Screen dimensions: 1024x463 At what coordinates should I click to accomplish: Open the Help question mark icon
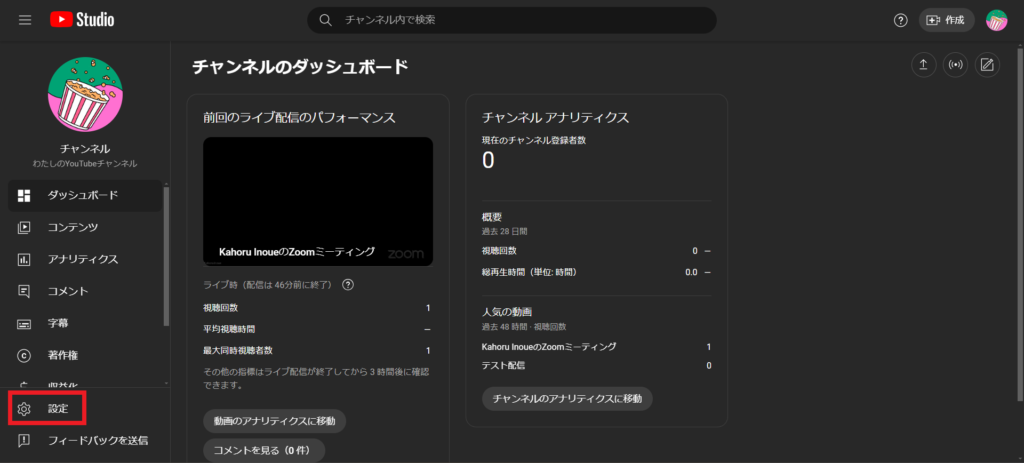point(900,20)
